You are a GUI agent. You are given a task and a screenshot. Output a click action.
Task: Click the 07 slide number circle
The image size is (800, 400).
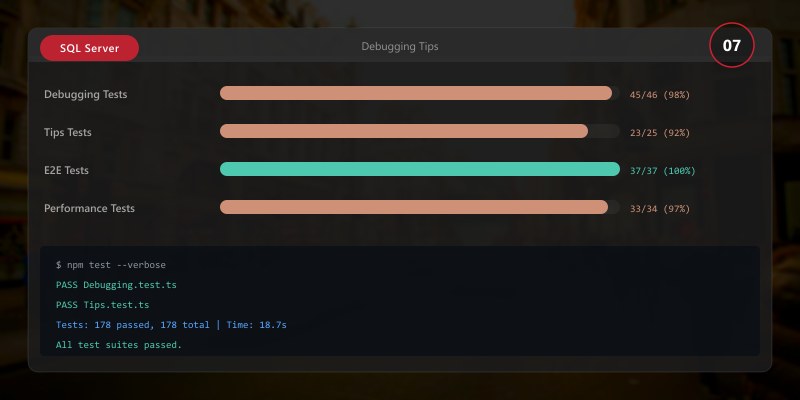pos(732,45)
